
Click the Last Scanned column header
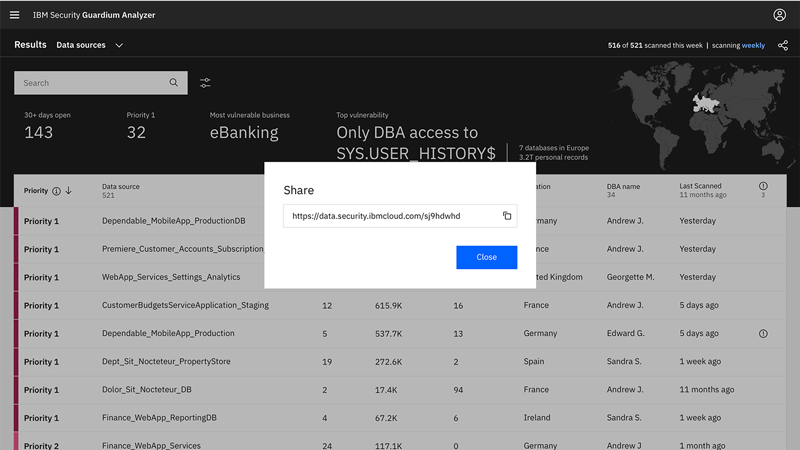700,186
